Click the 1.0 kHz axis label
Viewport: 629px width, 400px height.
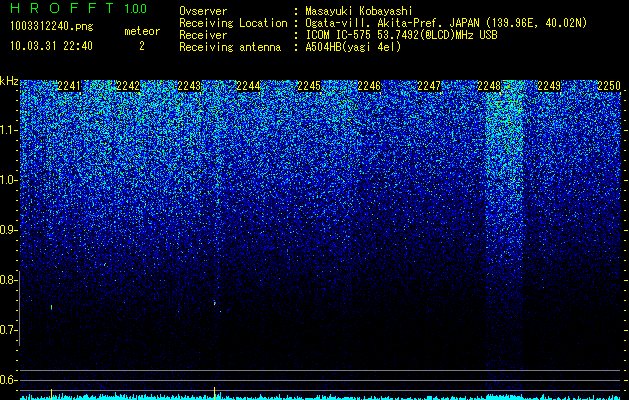click(8, 180)
